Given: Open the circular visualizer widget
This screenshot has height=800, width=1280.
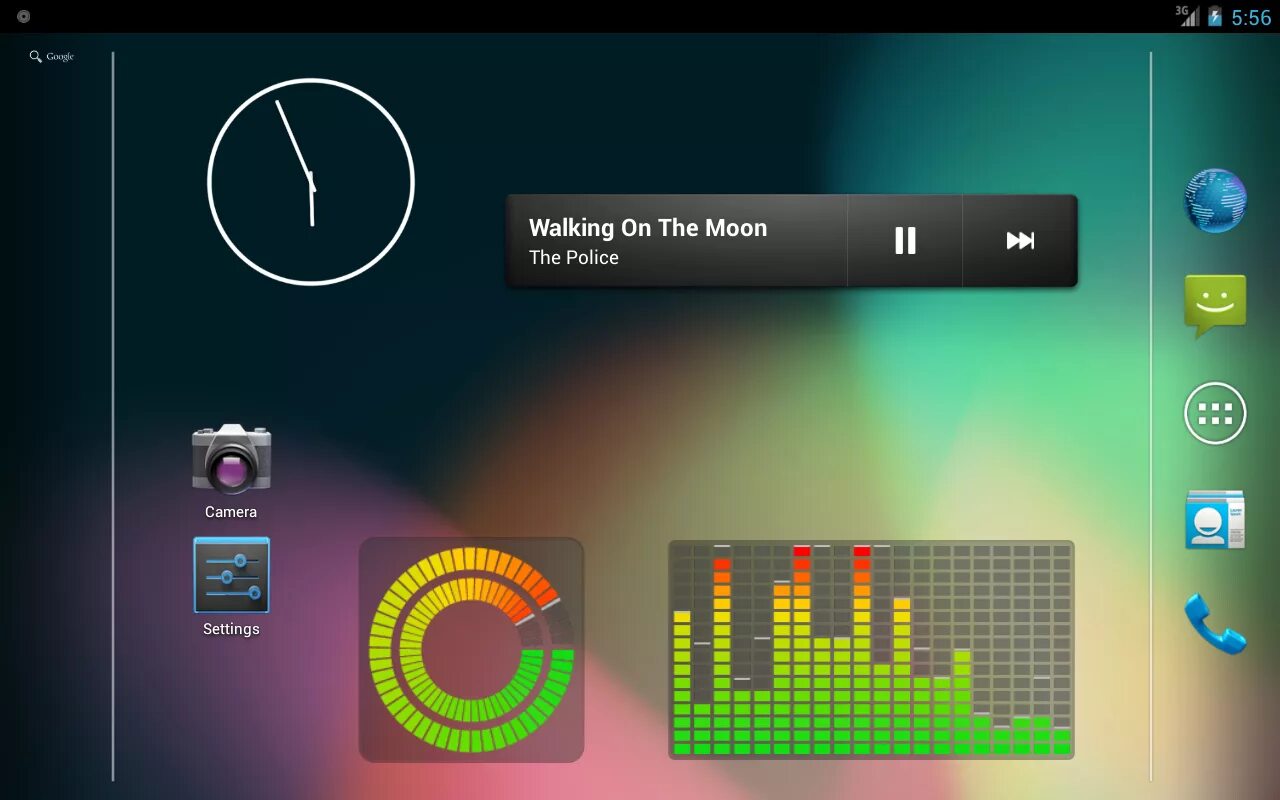Looking at the screenshot, I should coord(471,650).
